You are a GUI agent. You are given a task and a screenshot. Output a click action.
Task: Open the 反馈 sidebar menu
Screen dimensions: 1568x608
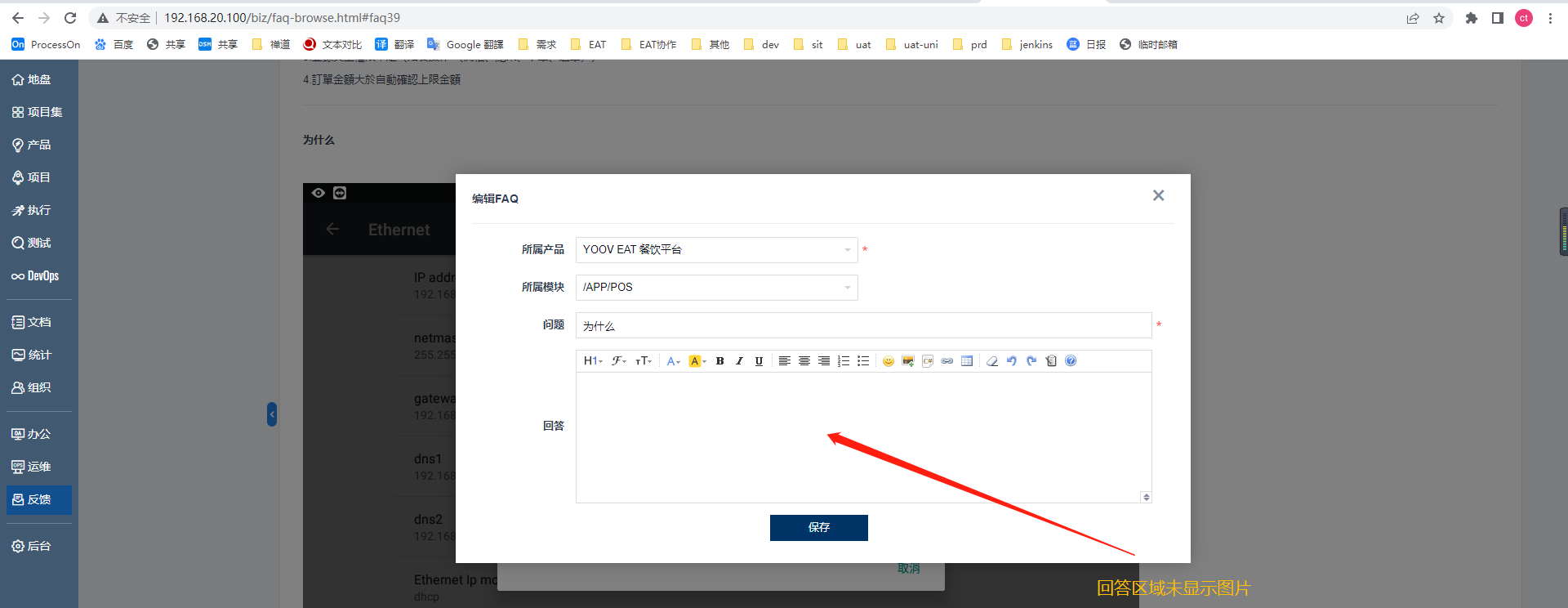tap(38, 500)
